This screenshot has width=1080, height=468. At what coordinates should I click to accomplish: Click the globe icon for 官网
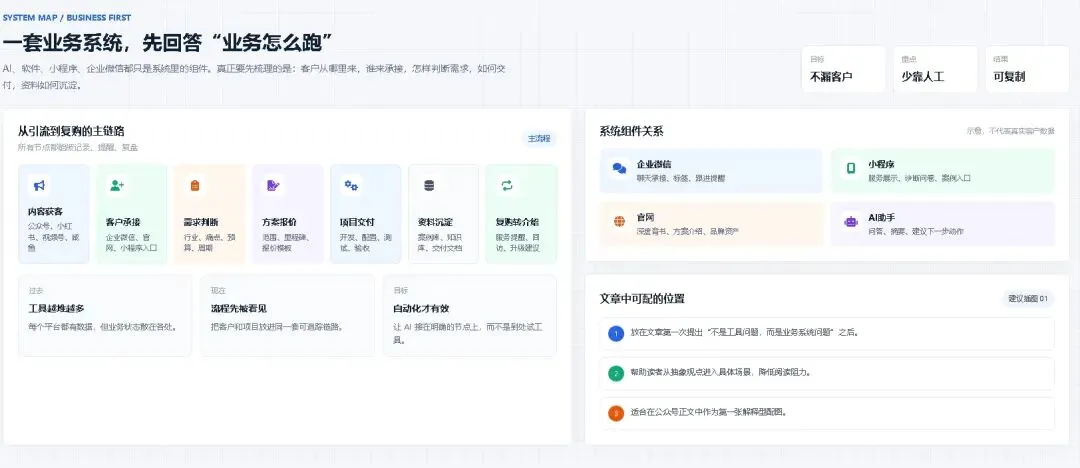coord(619,222)
